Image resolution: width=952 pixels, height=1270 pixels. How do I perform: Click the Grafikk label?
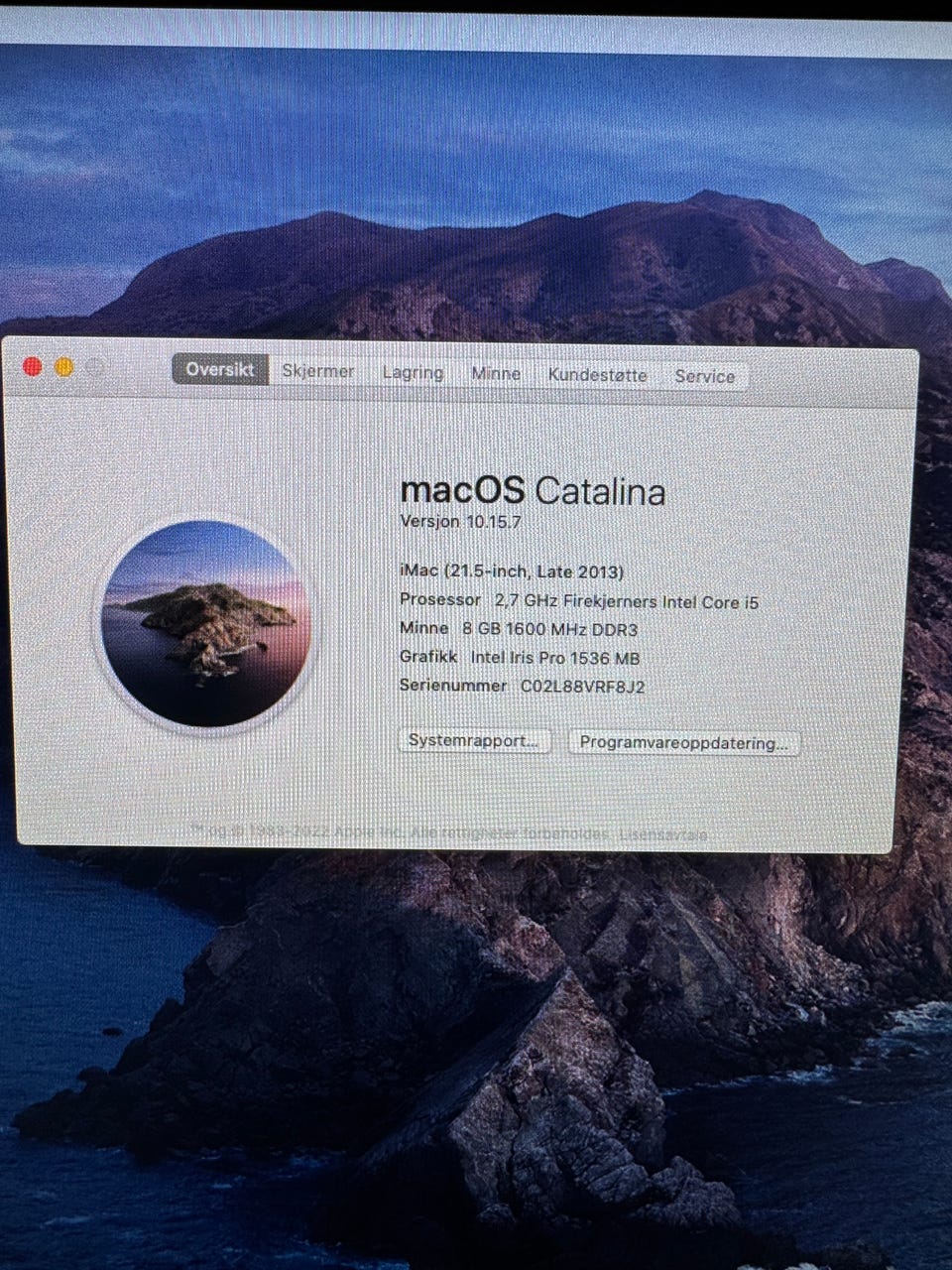click(x=428, y=656)
